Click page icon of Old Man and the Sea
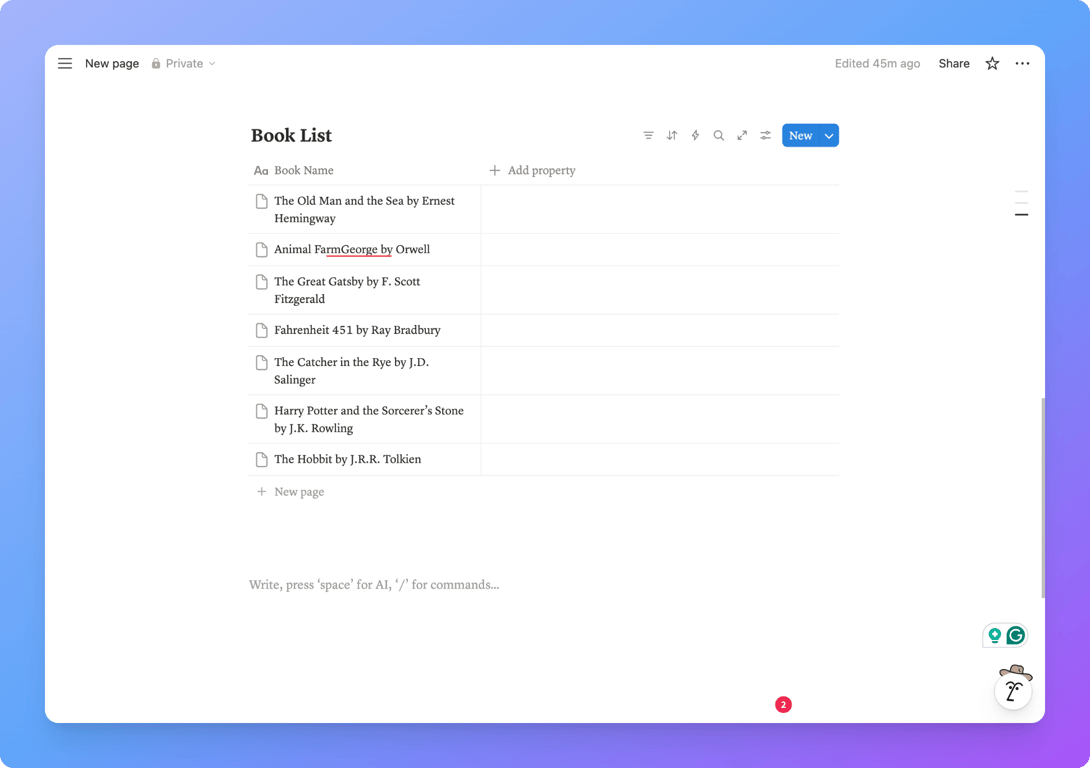The image size is (1090, 768). click(261, 202)
